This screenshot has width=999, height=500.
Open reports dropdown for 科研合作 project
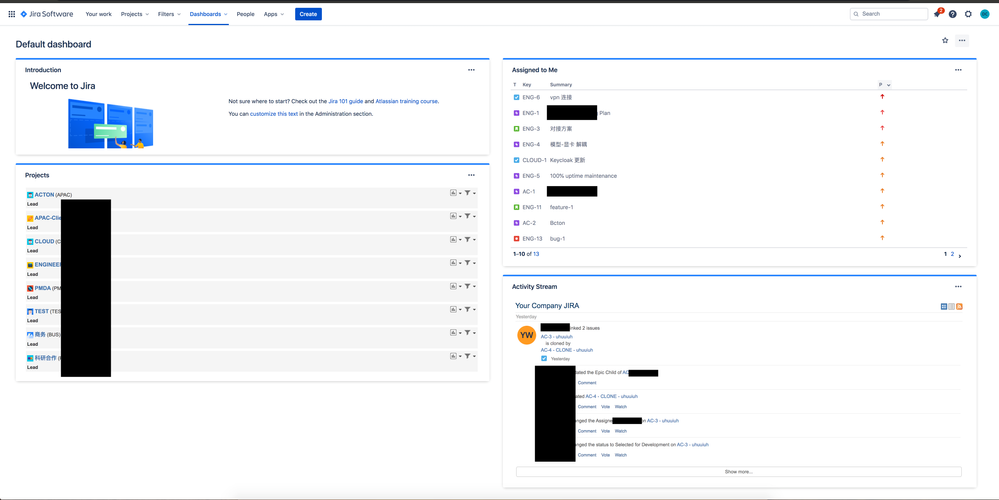(x=456, y=356)
